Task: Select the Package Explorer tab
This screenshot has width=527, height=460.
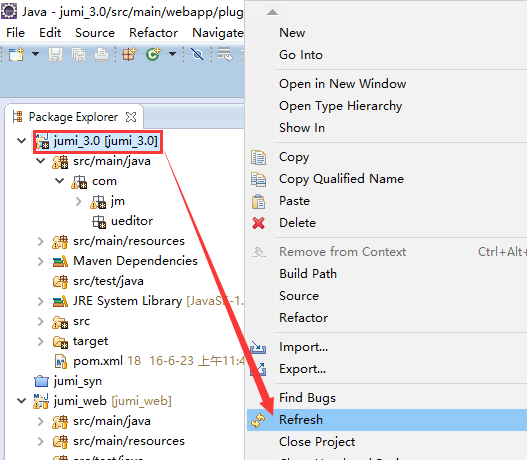Action: 73,117
